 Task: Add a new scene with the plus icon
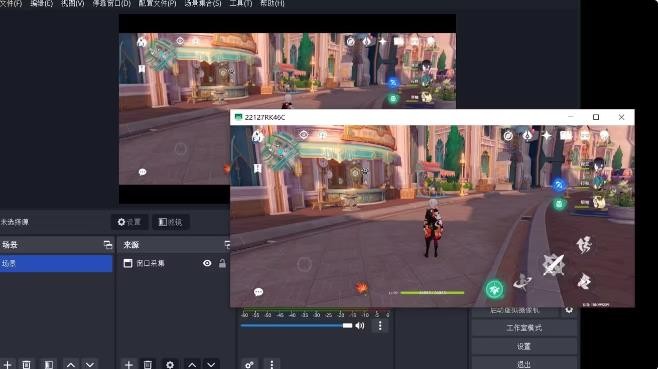(7, 364)
